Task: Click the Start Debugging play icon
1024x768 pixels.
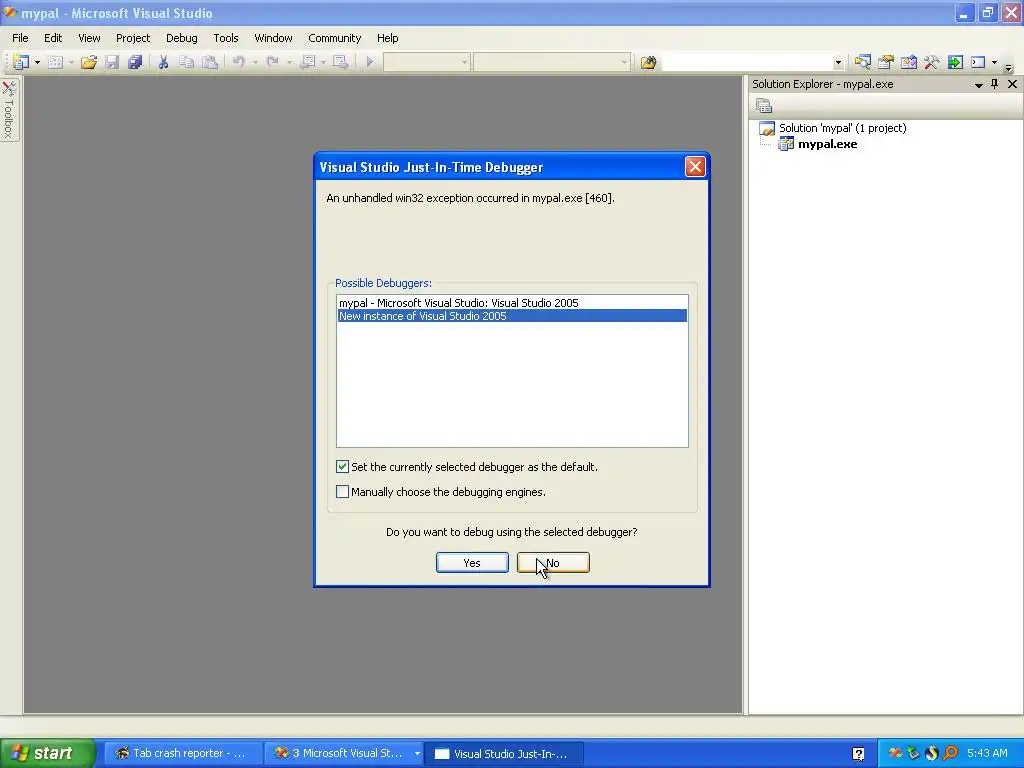Action: [370, 62]
